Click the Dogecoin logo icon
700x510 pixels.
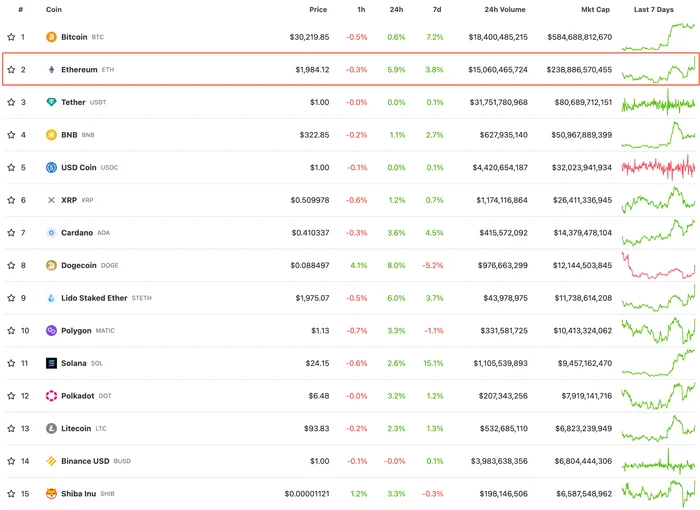pos(51,265)
